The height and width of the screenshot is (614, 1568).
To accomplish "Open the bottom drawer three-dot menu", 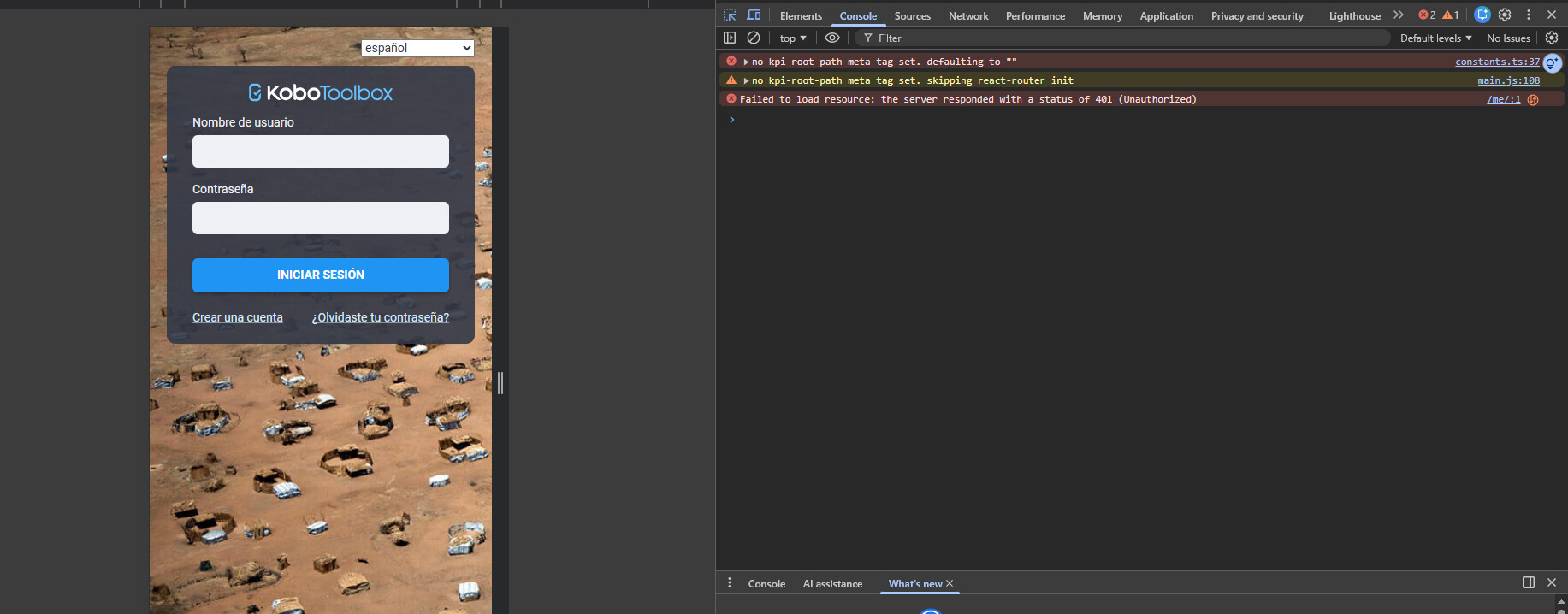I will pos(730,583).
